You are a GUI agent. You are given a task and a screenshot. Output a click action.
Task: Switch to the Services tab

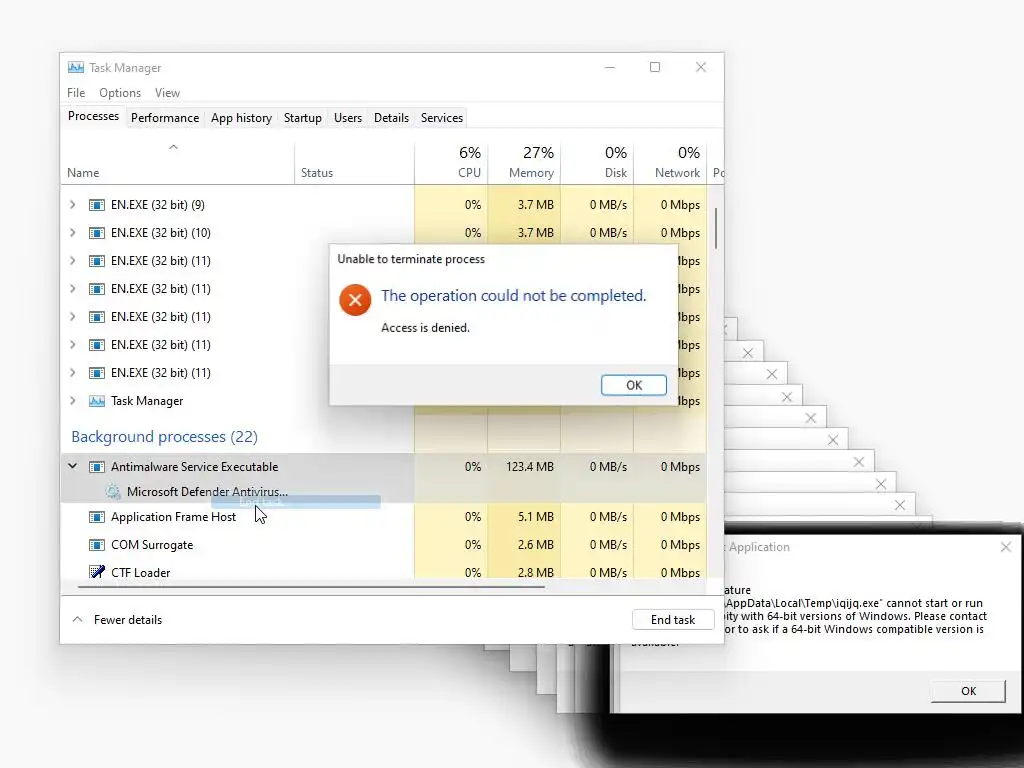click(441, 118)
